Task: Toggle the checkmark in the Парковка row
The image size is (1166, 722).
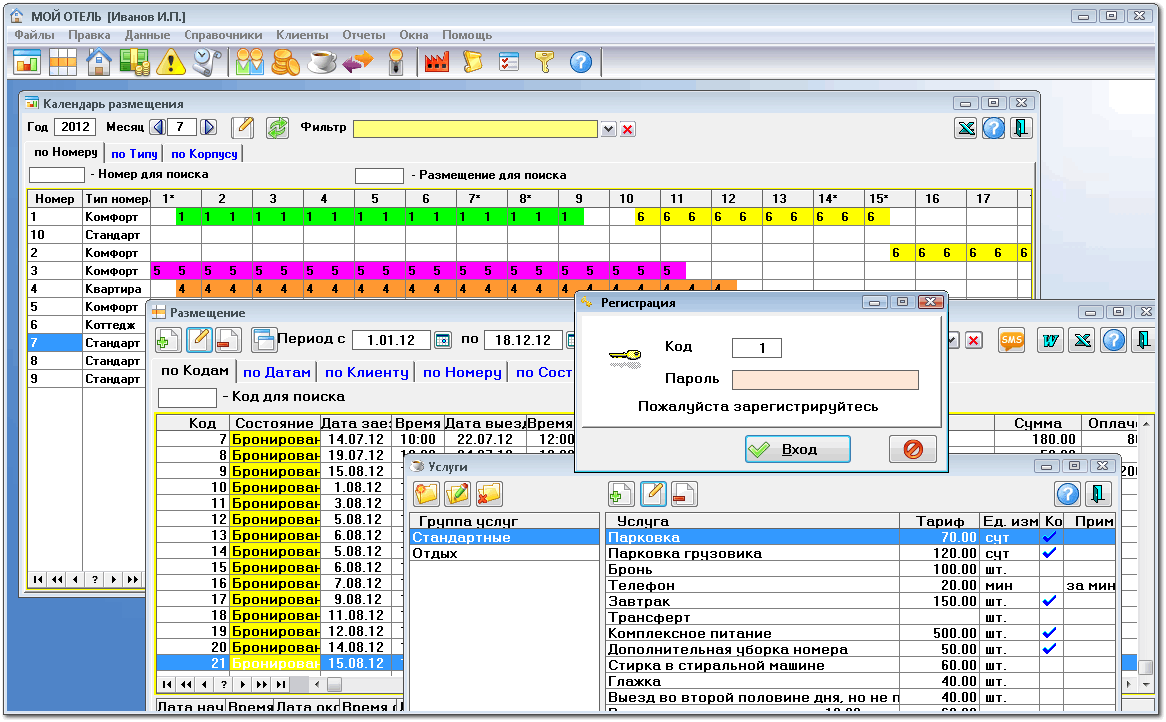Action: point(1050,538)
